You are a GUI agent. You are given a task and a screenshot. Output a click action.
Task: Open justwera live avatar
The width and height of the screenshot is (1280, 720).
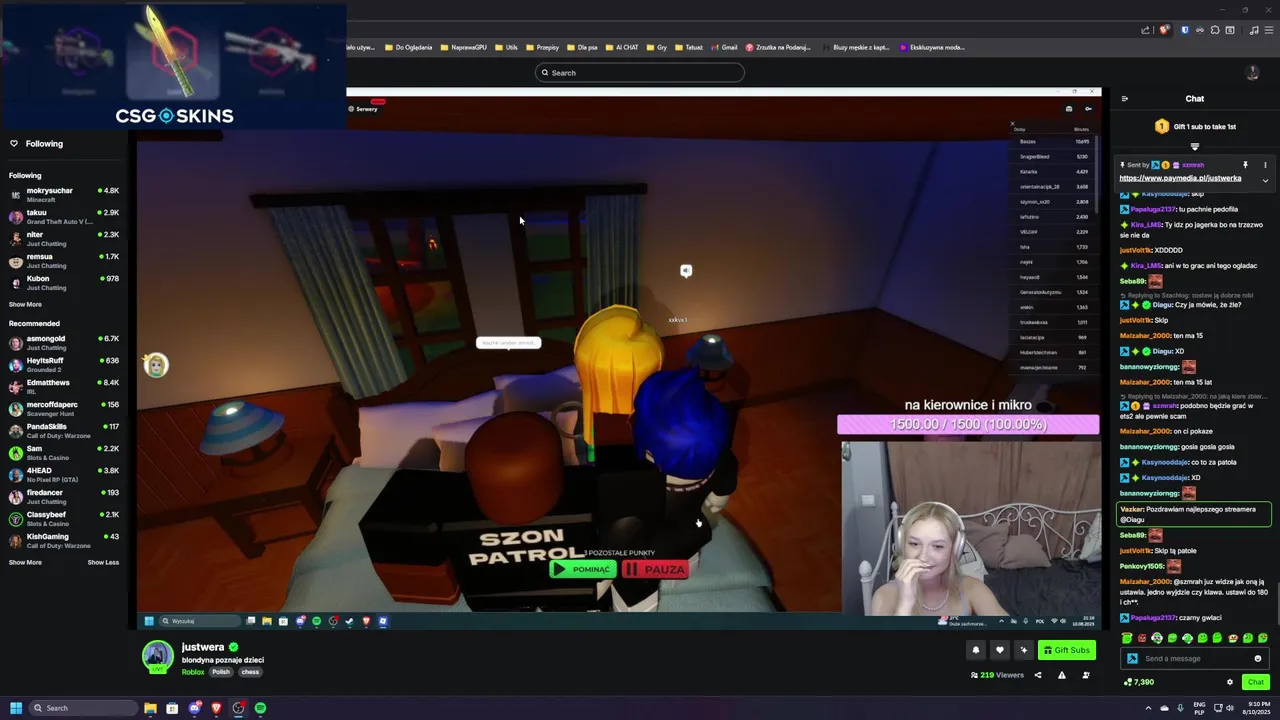tap(157, 657)
